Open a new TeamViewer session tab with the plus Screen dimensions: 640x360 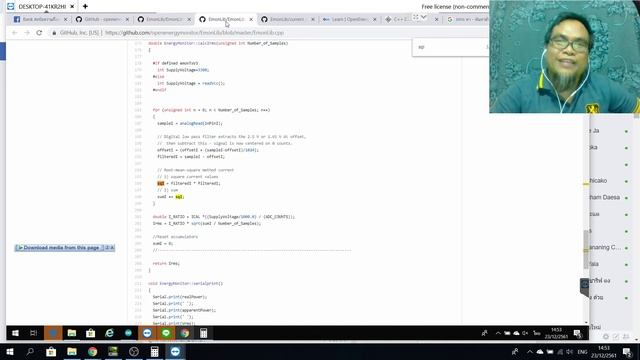coord(85,7)
